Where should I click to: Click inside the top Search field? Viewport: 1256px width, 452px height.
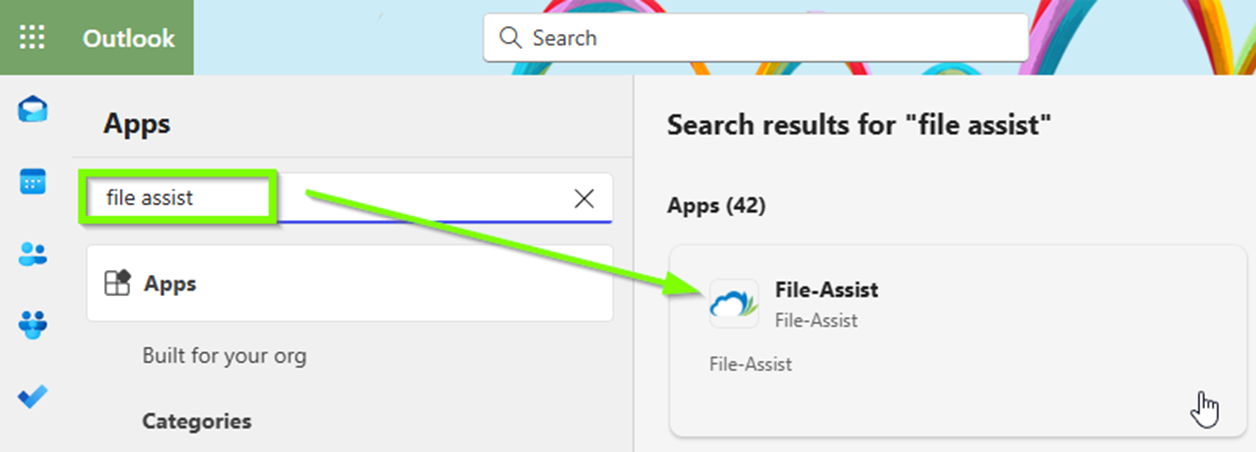pyautogui.click(x=756, y=38)
